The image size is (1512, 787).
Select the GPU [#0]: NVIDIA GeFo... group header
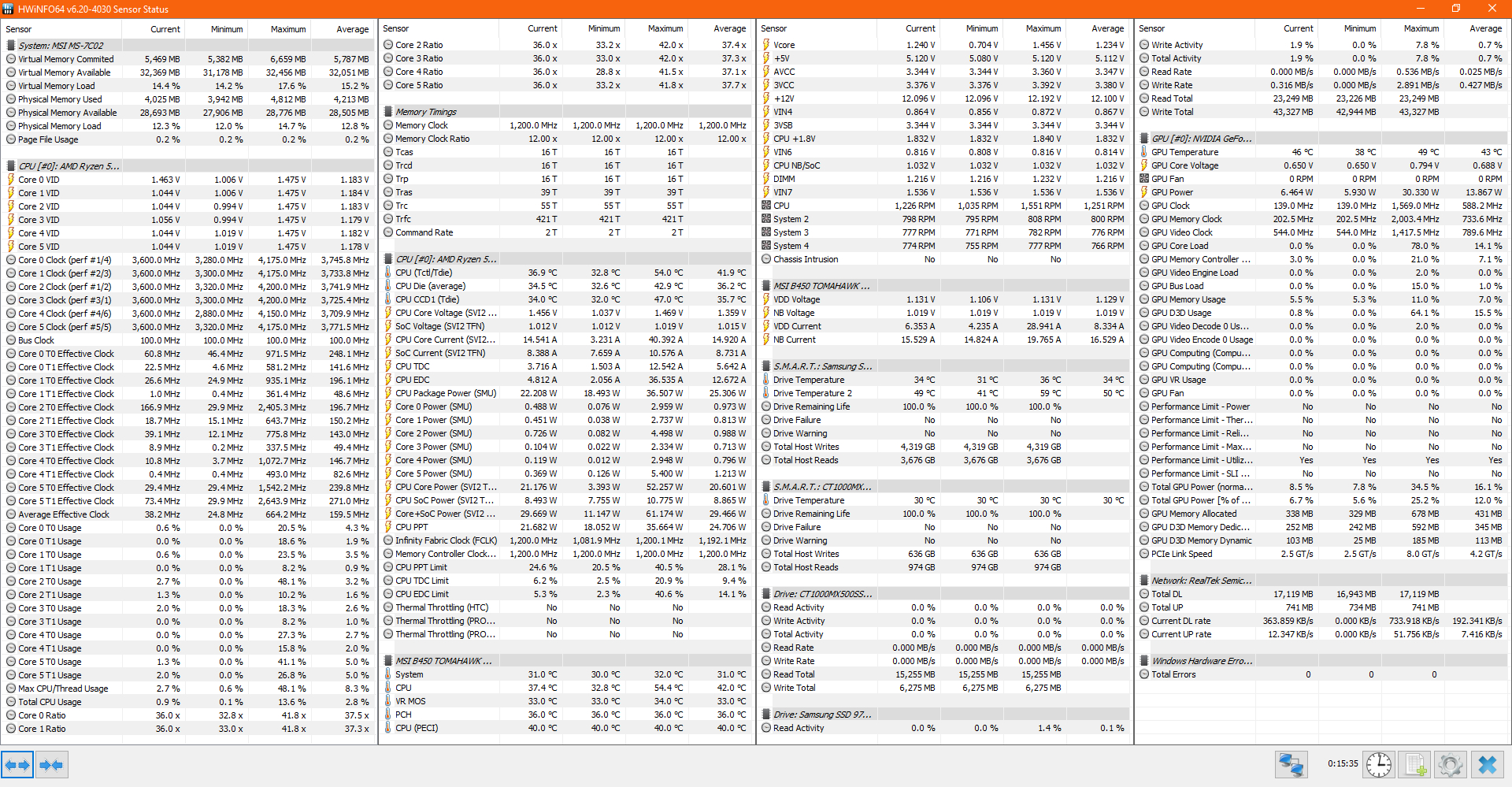click(x=1321, y=139)
